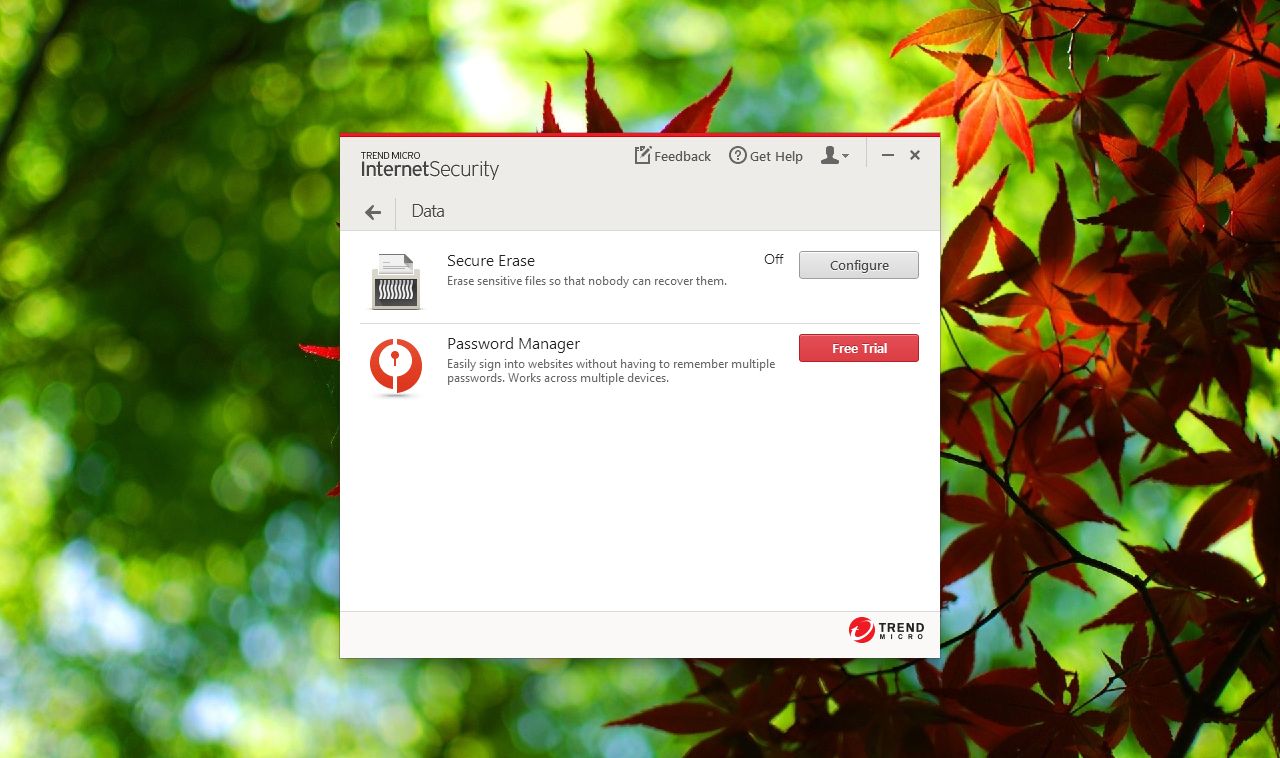Minimize the Internet Security window

pos(887,155)
